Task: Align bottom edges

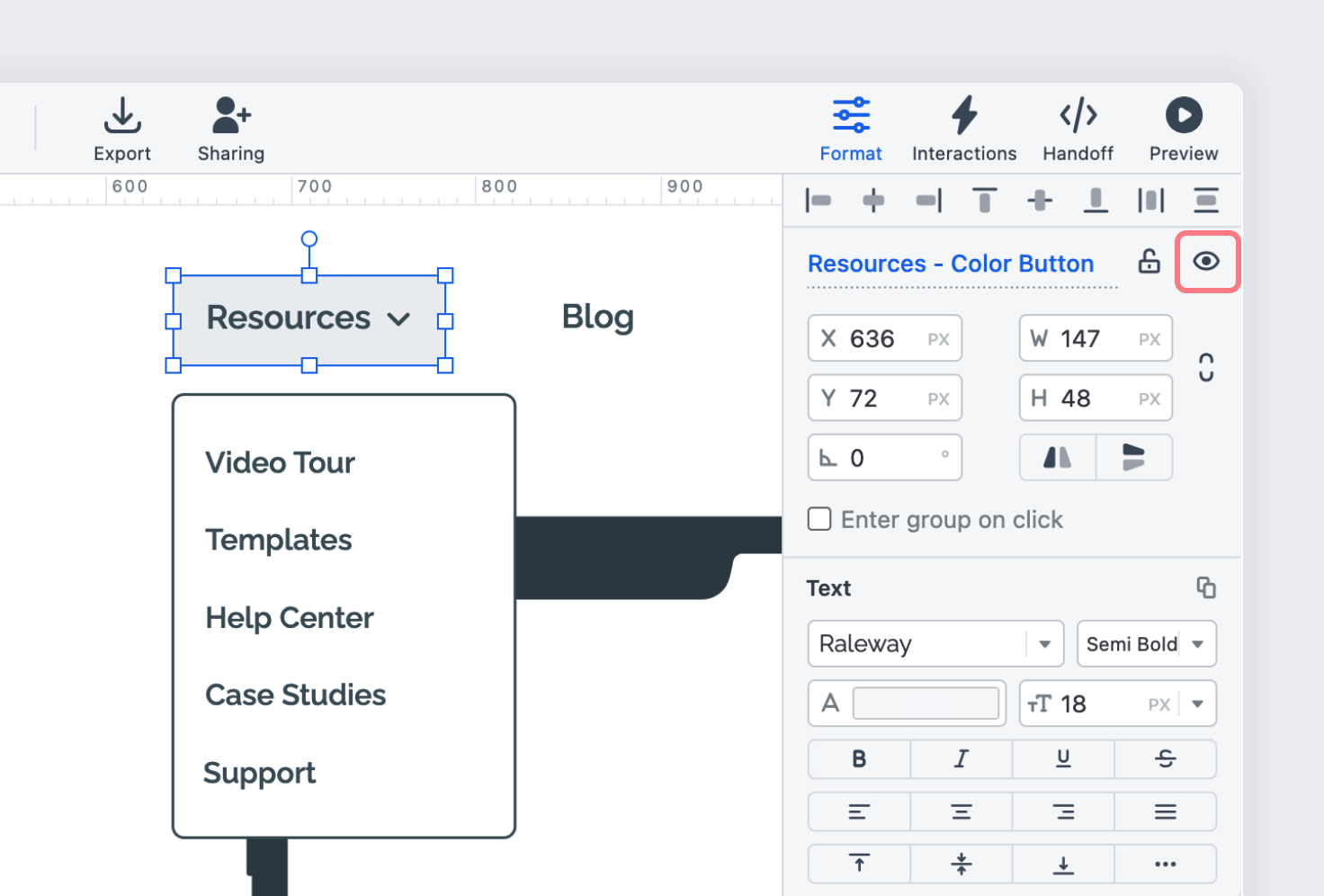Action: pyautogui.click(x=1096, y=200)
